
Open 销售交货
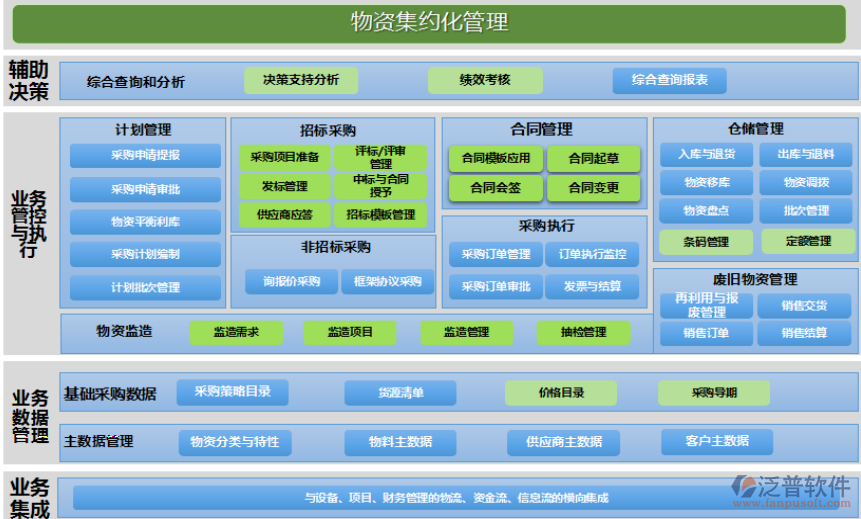tap(804, 306)
